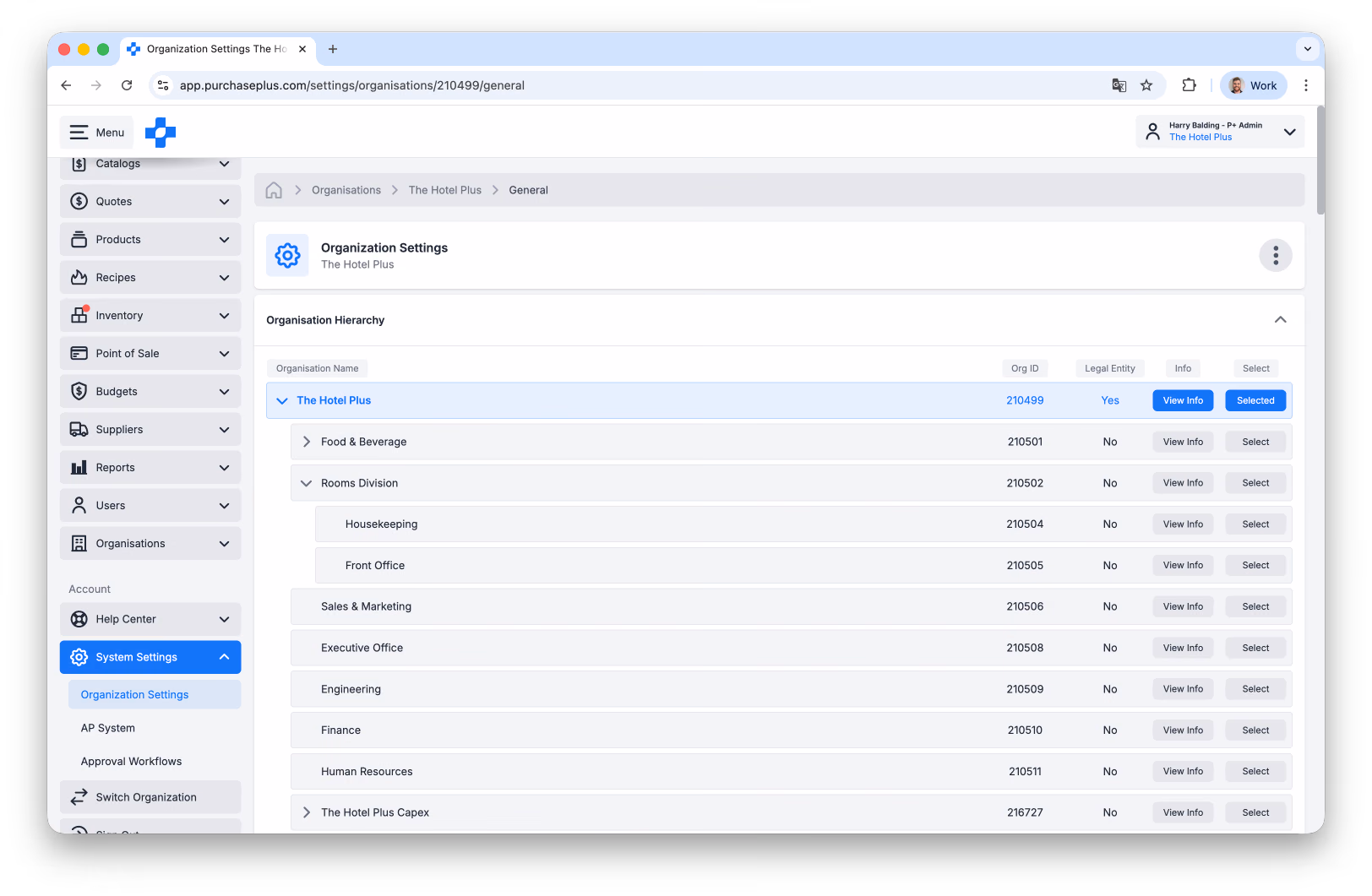View Info for Food & Beverage
The width and height of the screenshot is (1372, 896).
[x=1183, y=442]
